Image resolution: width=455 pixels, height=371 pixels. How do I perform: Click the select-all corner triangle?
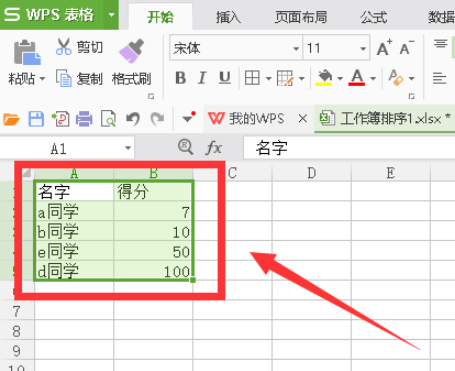point(26,172)
